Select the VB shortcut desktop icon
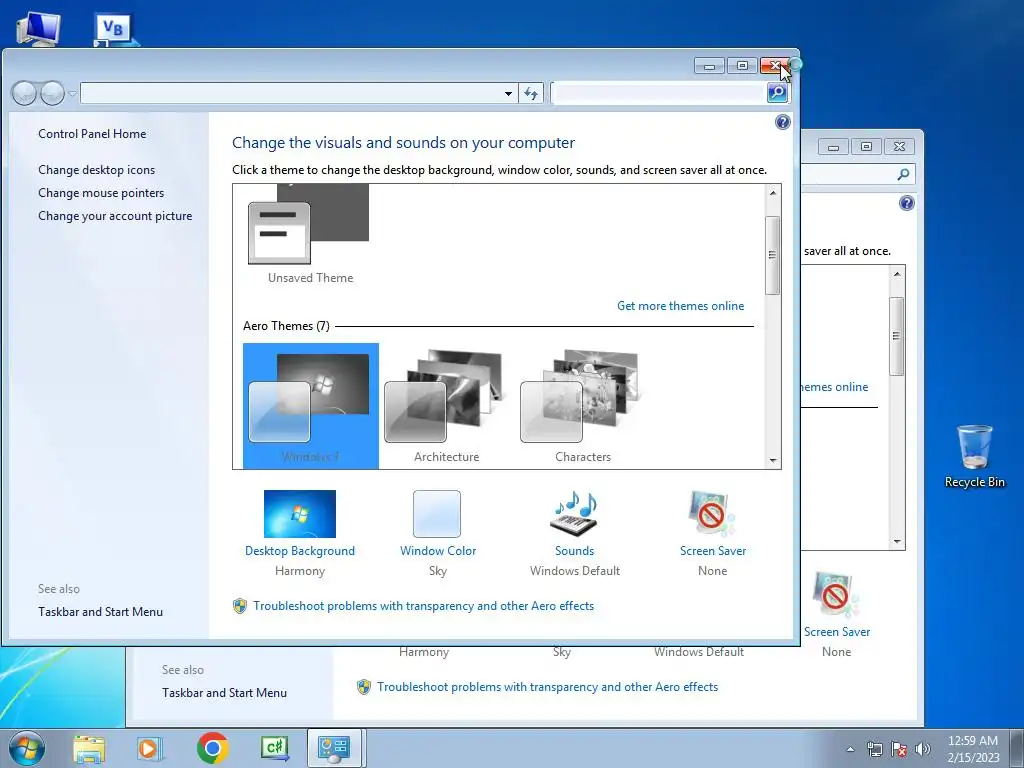 (x=116, y=29)
